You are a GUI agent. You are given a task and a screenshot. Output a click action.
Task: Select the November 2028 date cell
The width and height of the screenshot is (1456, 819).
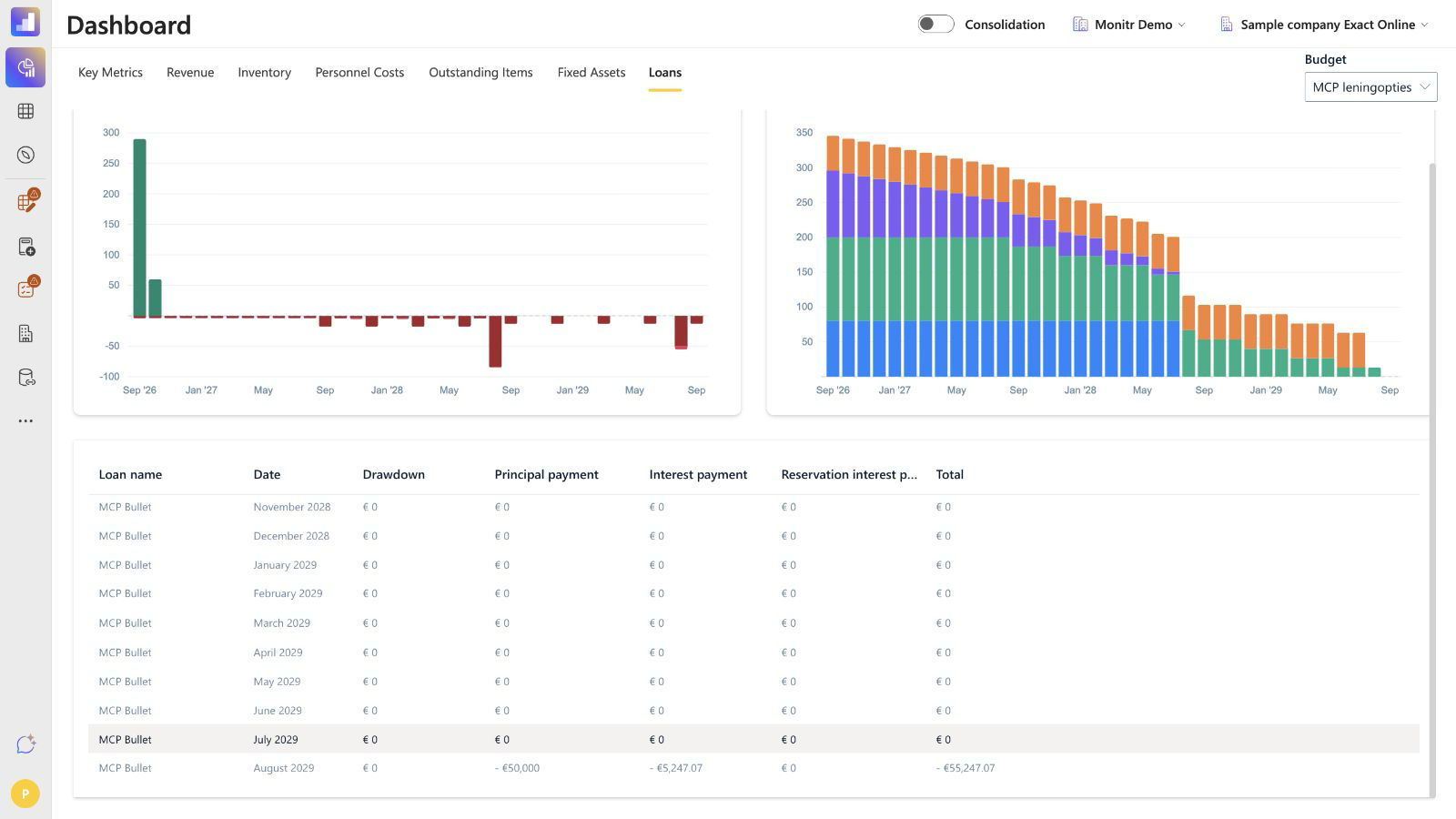coord(292,507)
